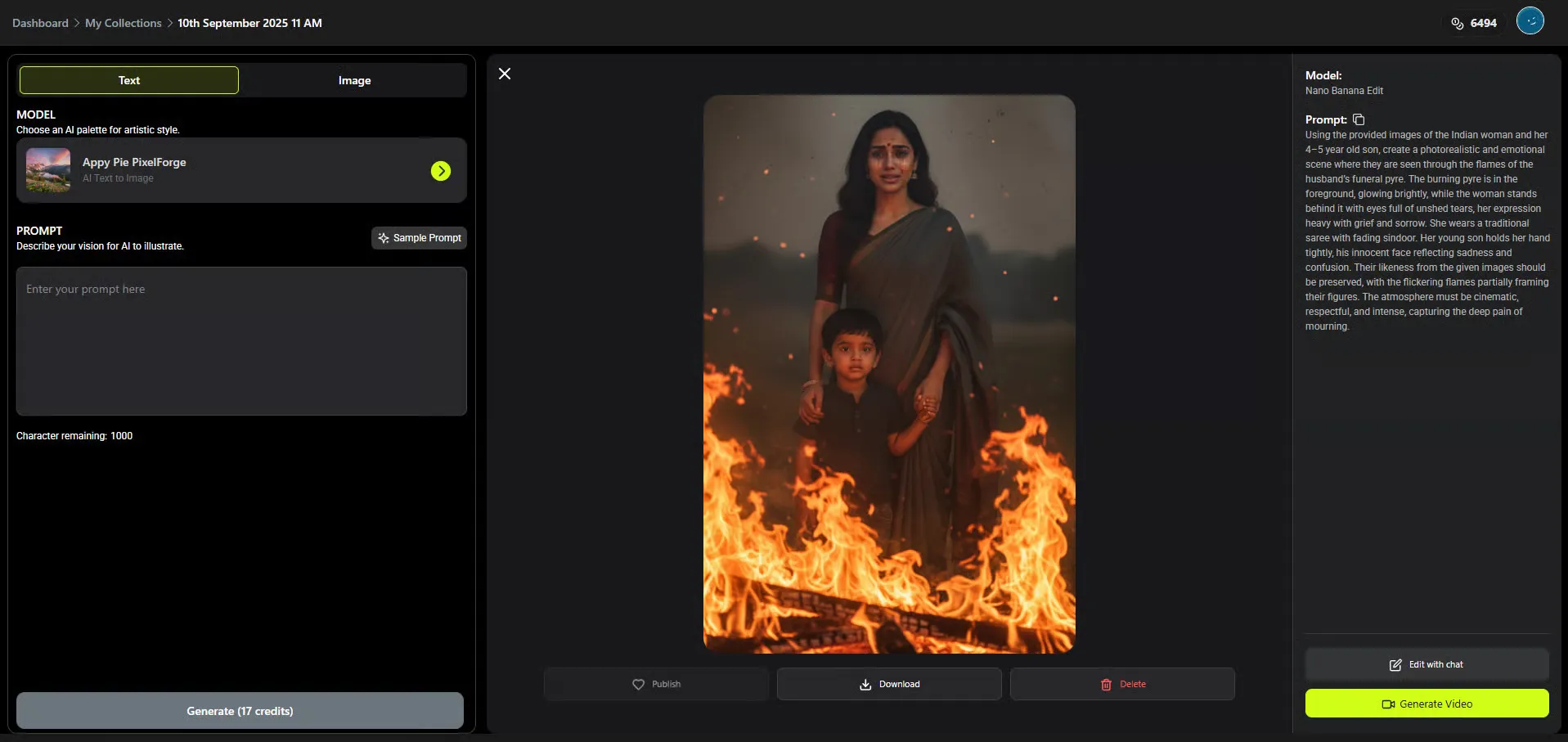Delete the generated image
The width and height of the screenshot is (1568, 742).
1122,684
